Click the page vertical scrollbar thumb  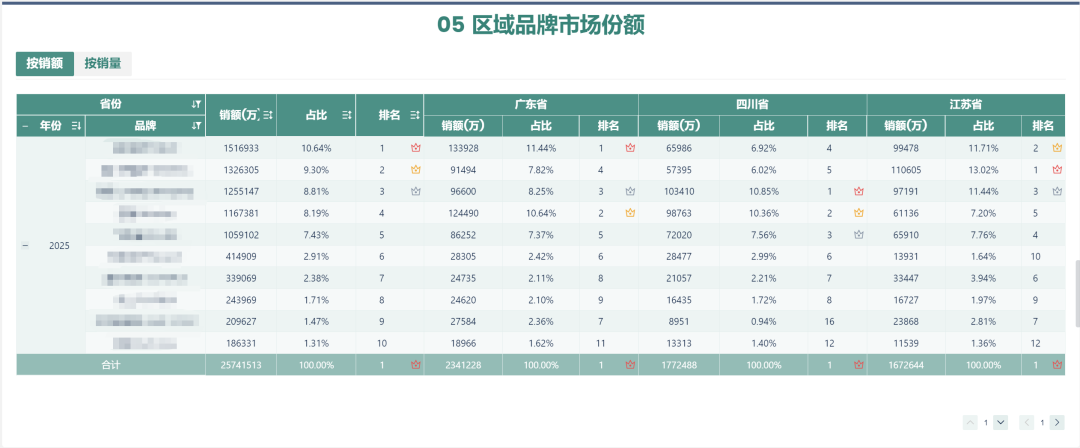click(x=1077, y=293)
